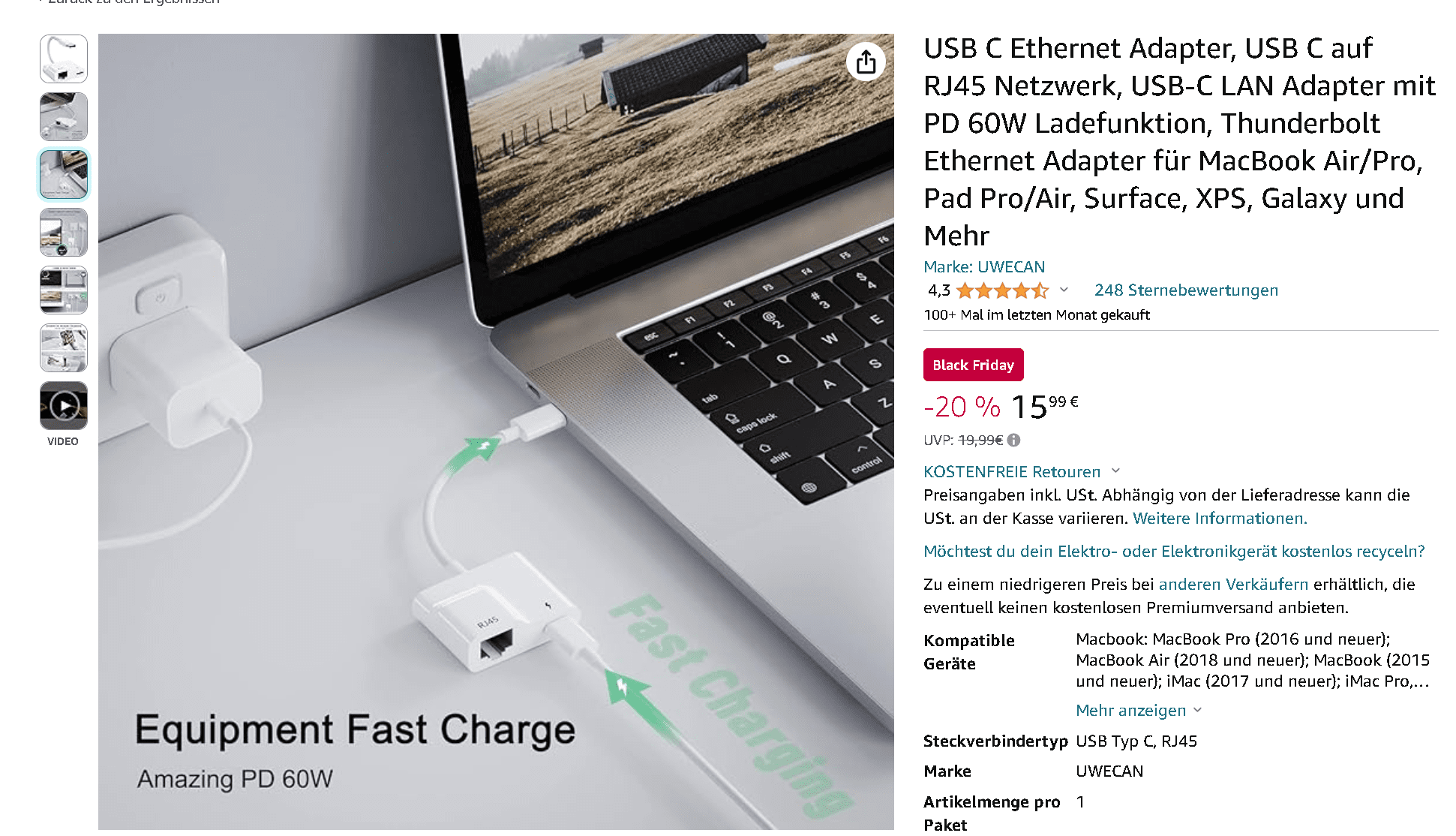Viewport: 1456px width, 836px height.
Task: Play the product video thumbnail
Action: pos(64,405)
